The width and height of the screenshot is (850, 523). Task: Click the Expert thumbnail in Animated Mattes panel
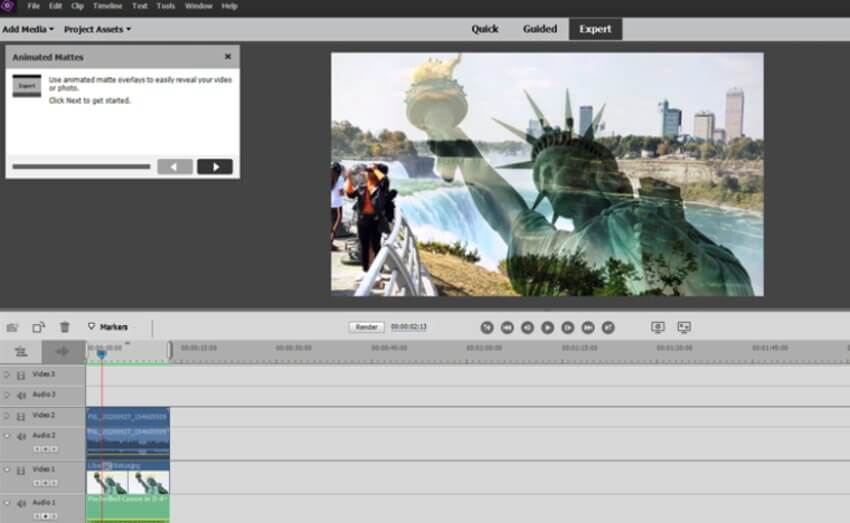27,86
